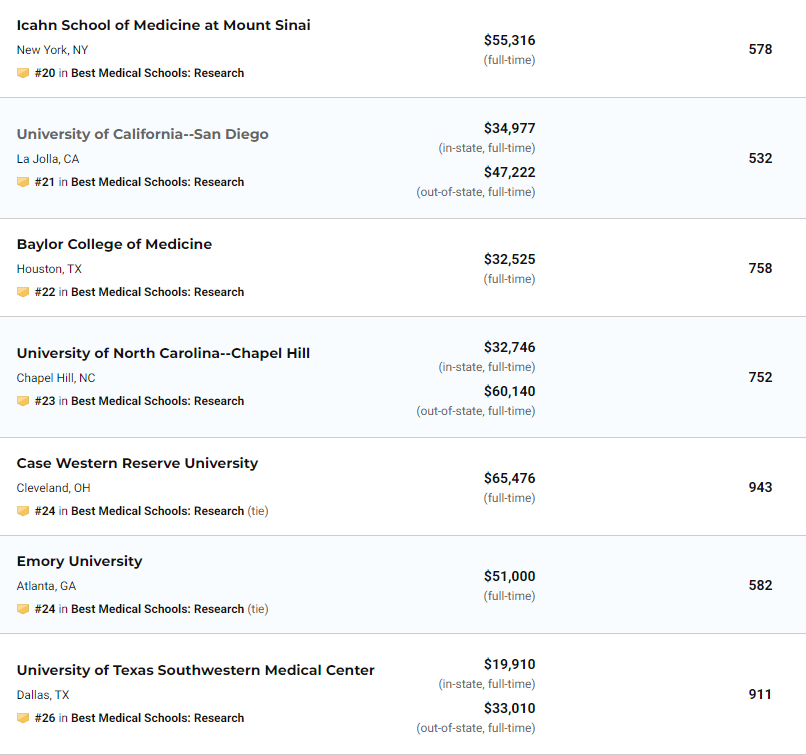Click the New York, NY location
The image size is (806, 755).
pyautogui.click(x=52, y=50)
